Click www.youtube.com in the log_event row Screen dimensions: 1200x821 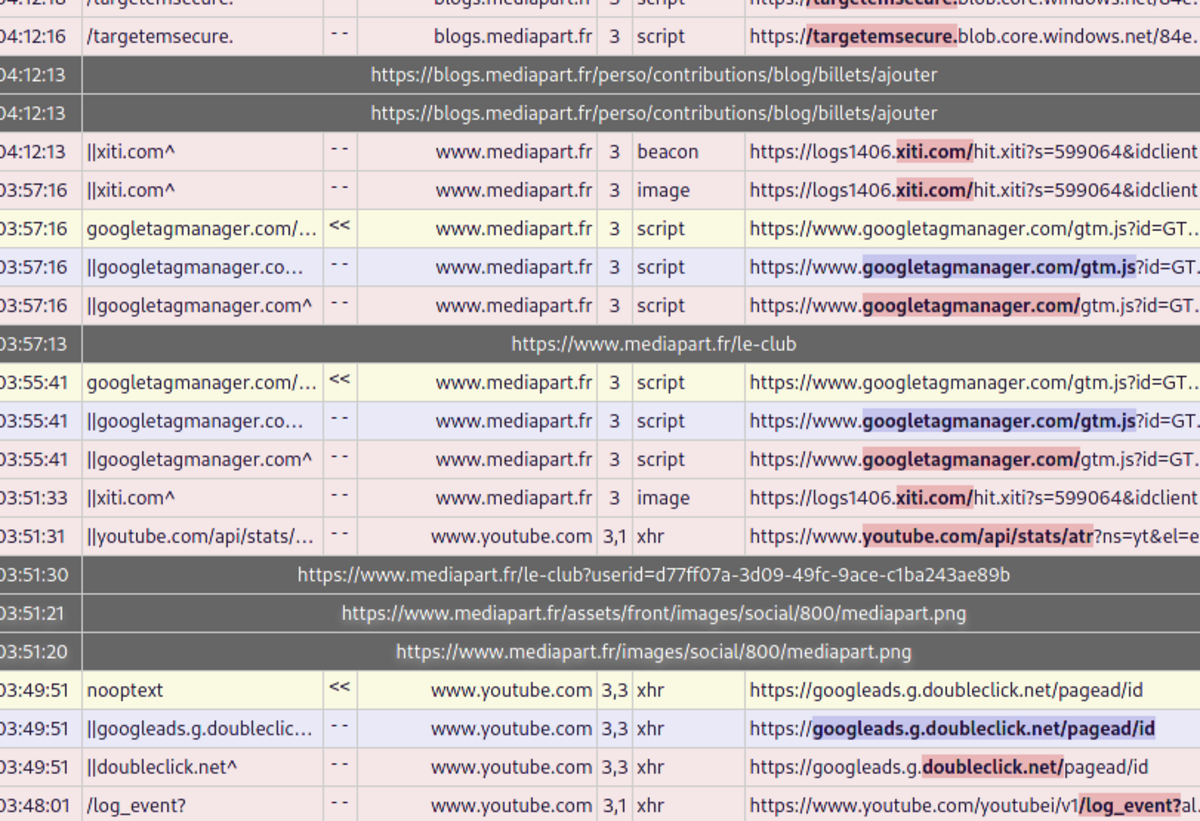[511, 805]
